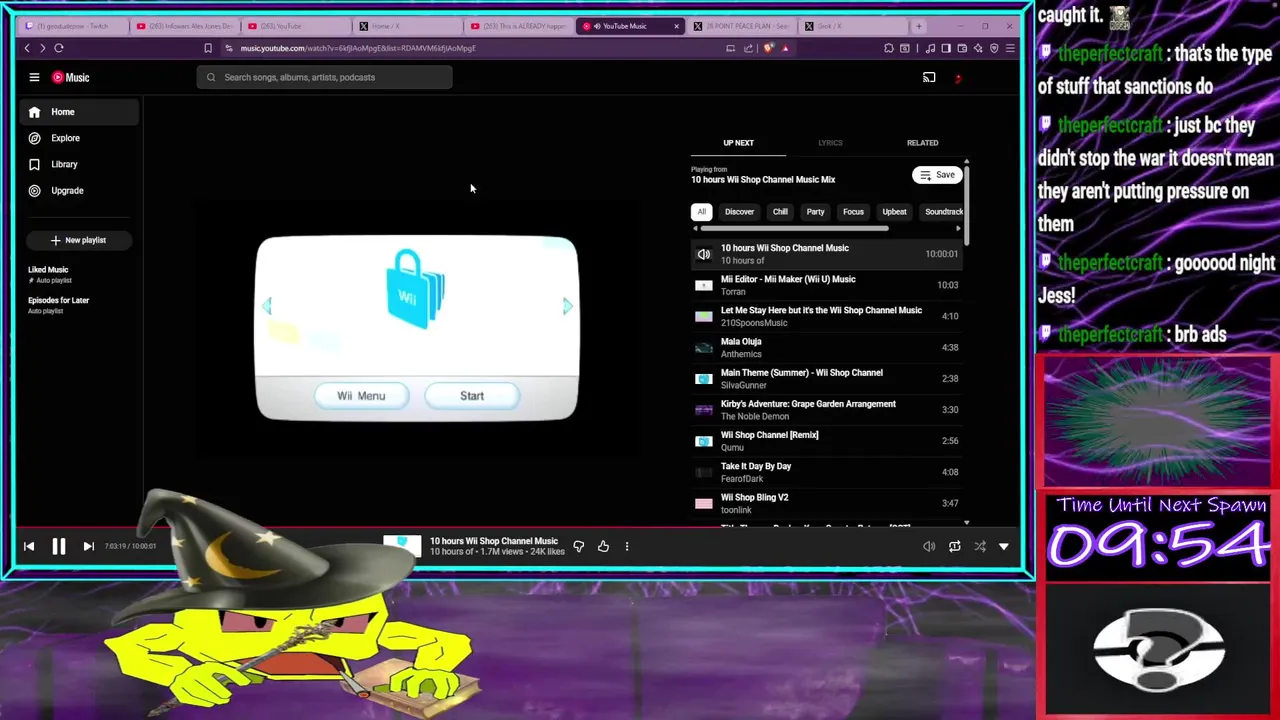Select the Upbeat filter chip
Viewport: 1280px width, 720px height.
coord(894,212)
